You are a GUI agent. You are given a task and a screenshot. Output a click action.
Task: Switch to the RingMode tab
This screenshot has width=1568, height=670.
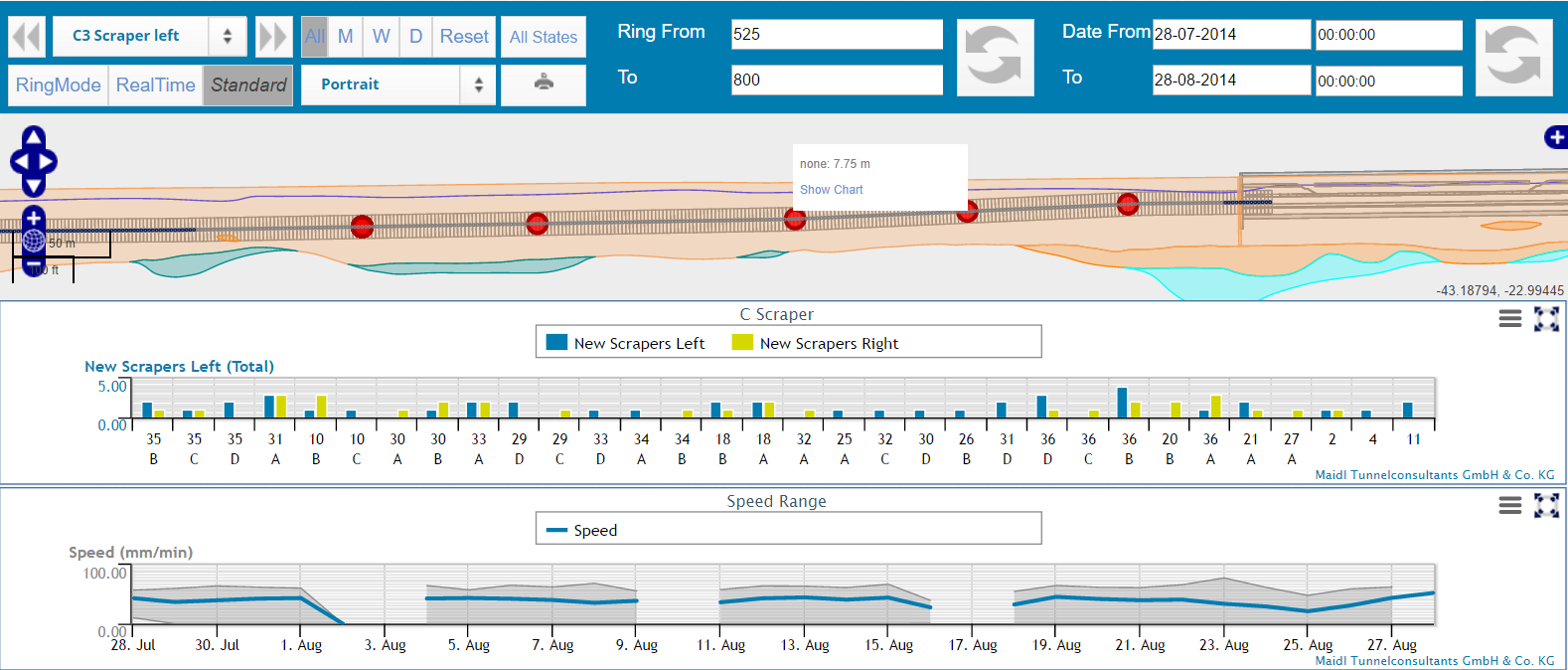58,84
